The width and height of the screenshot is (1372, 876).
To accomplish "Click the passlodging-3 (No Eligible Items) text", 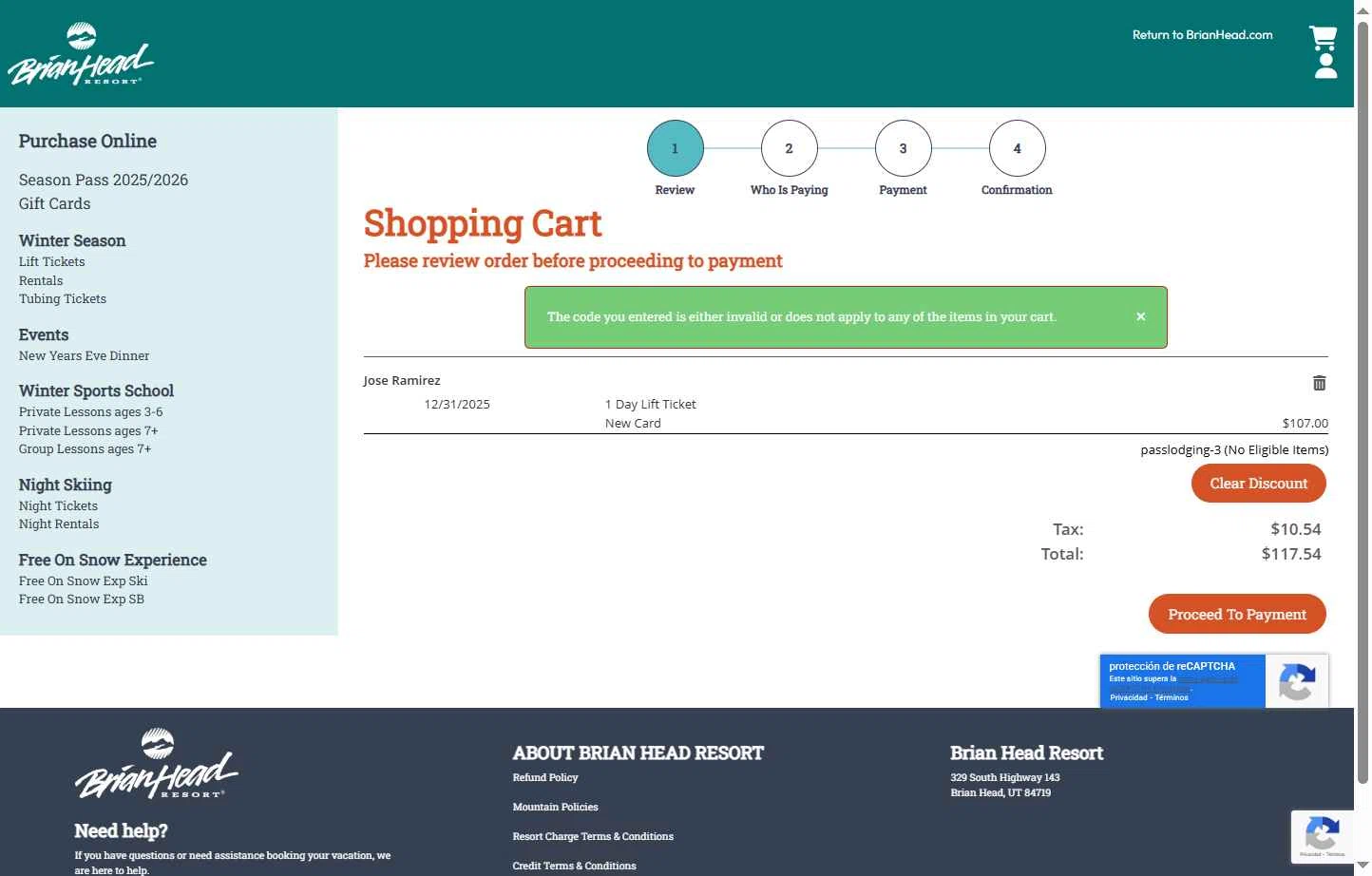I will (x=1234, y=449).
